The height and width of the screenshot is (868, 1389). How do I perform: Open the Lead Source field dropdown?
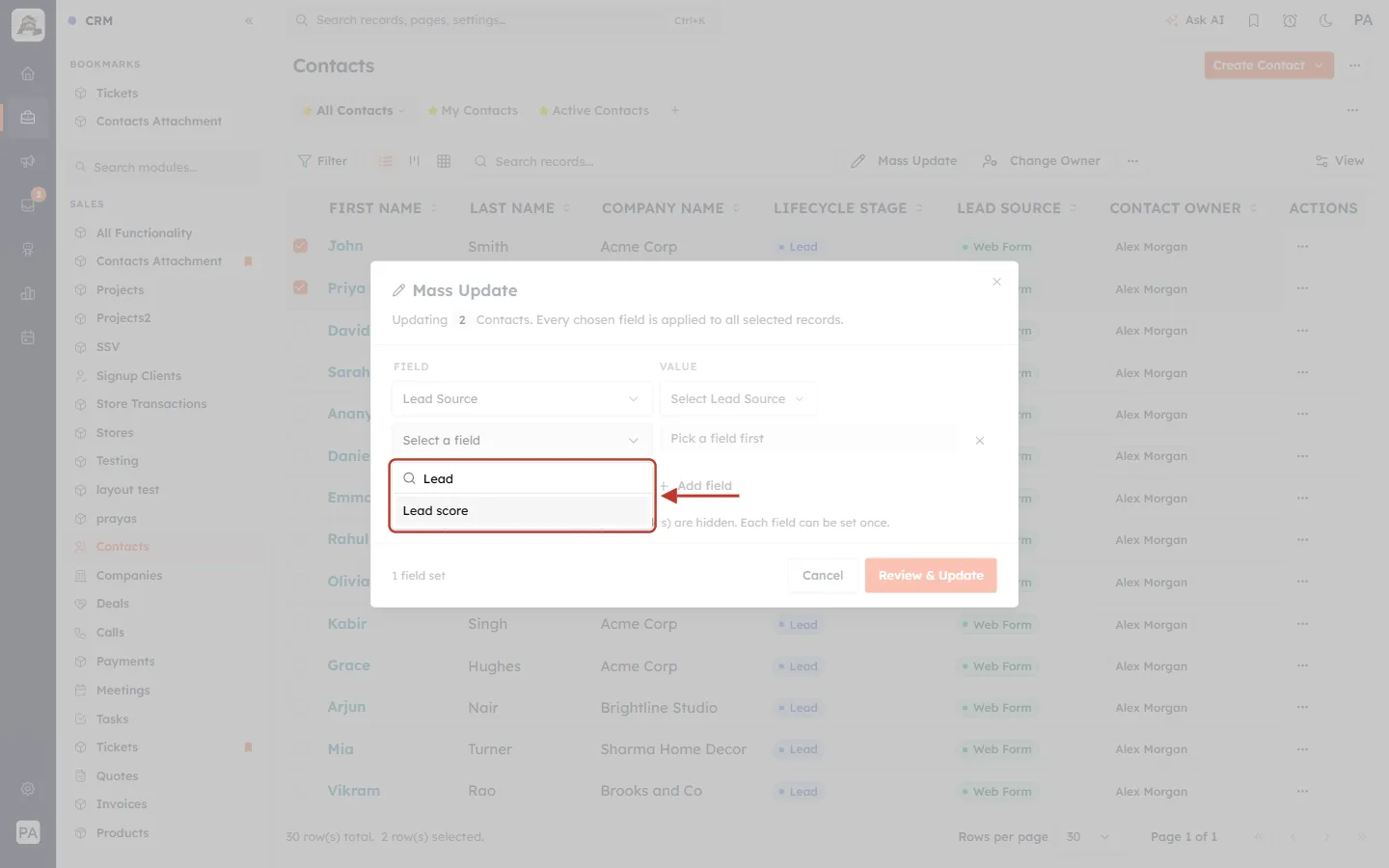[x=521, y=399]
